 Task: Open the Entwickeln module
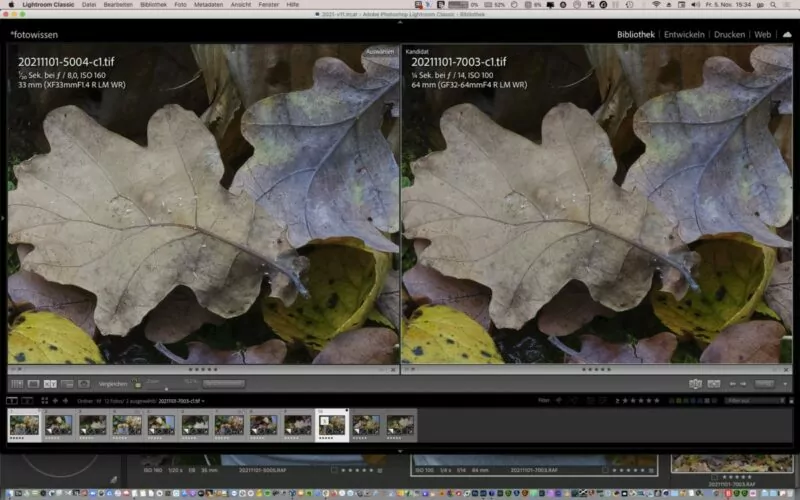pyautogui.click(x=684, y=35)
